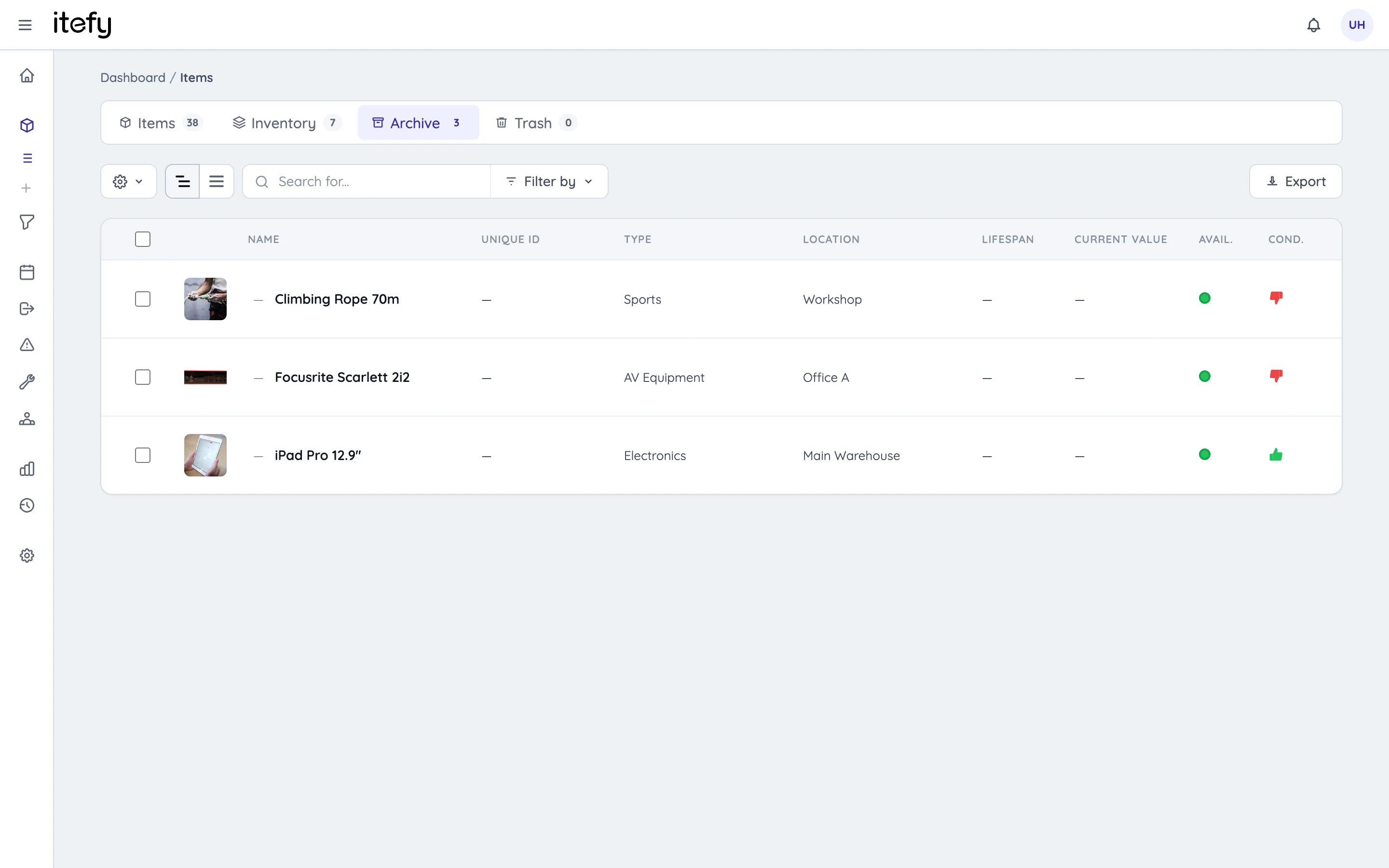This screenshot has height=868, width=1389.
Task: Click the Workshop location cell
Action: [x=832, y=299]
